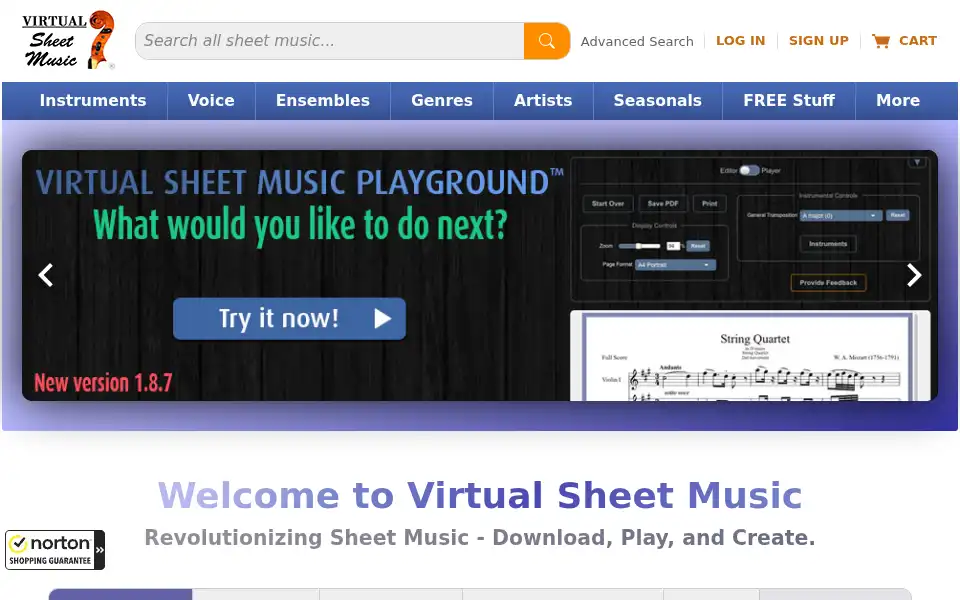Click the orange search magnifier button
The width and height of the screenshot is (960, 600).
547,41
